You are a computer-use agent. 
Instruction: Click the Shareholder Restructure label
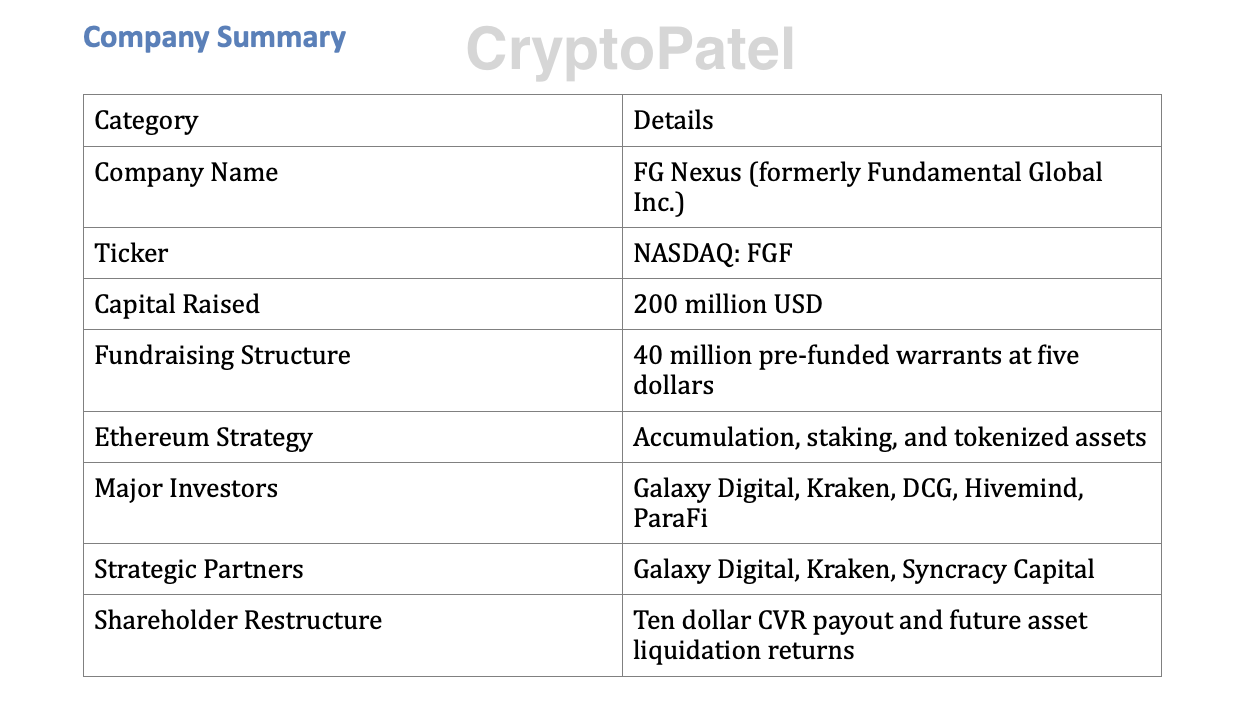click(x=238, y=621)
